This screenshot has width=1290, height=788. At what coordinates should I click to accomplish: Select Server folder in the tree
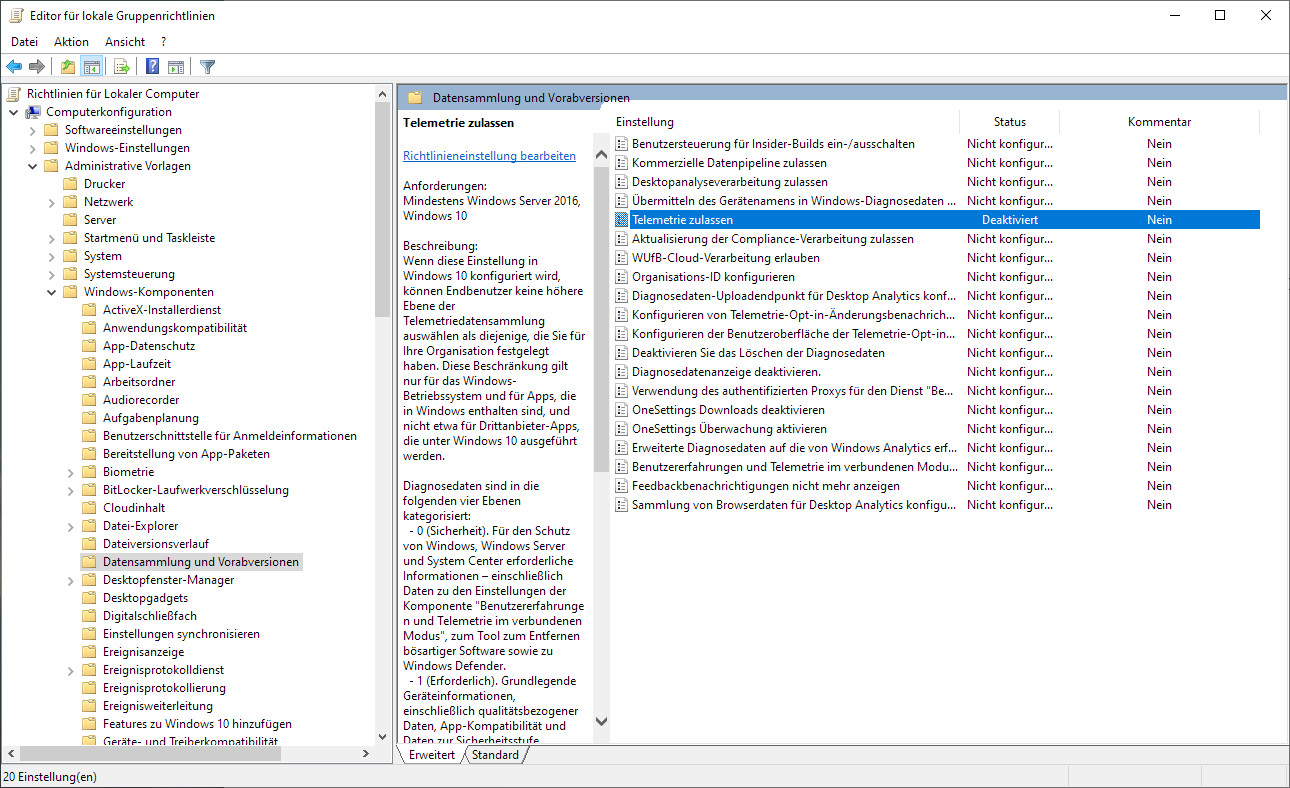coord(100,220)
